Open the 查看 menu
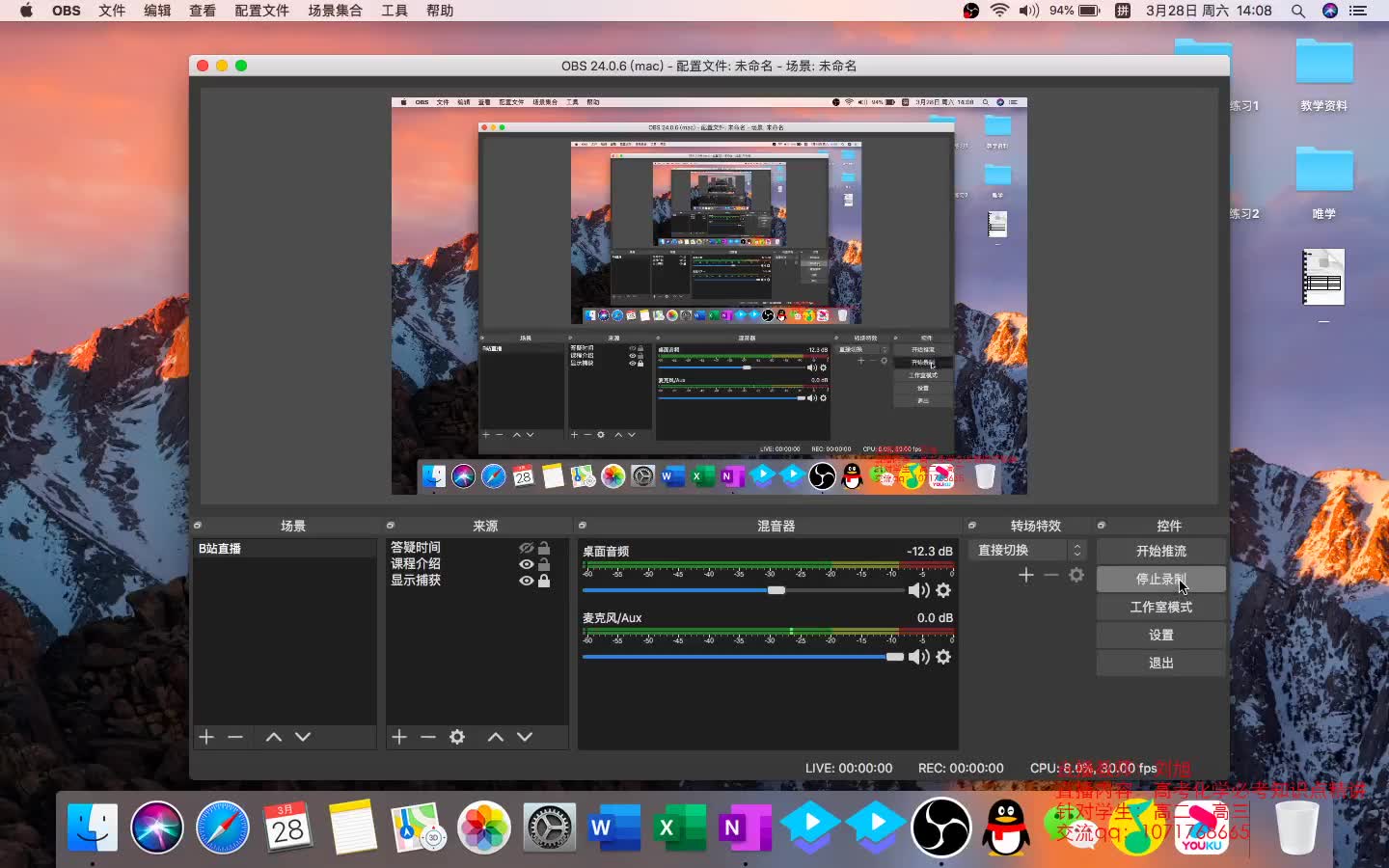 tap(203, 11)
